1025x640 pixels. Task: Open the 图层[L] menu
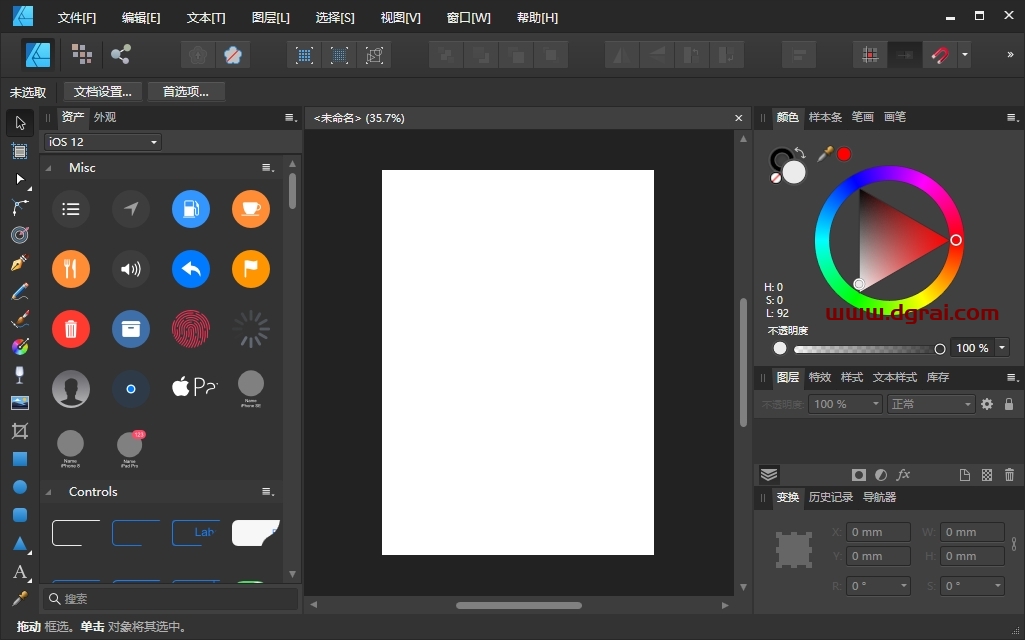(271, 18)
